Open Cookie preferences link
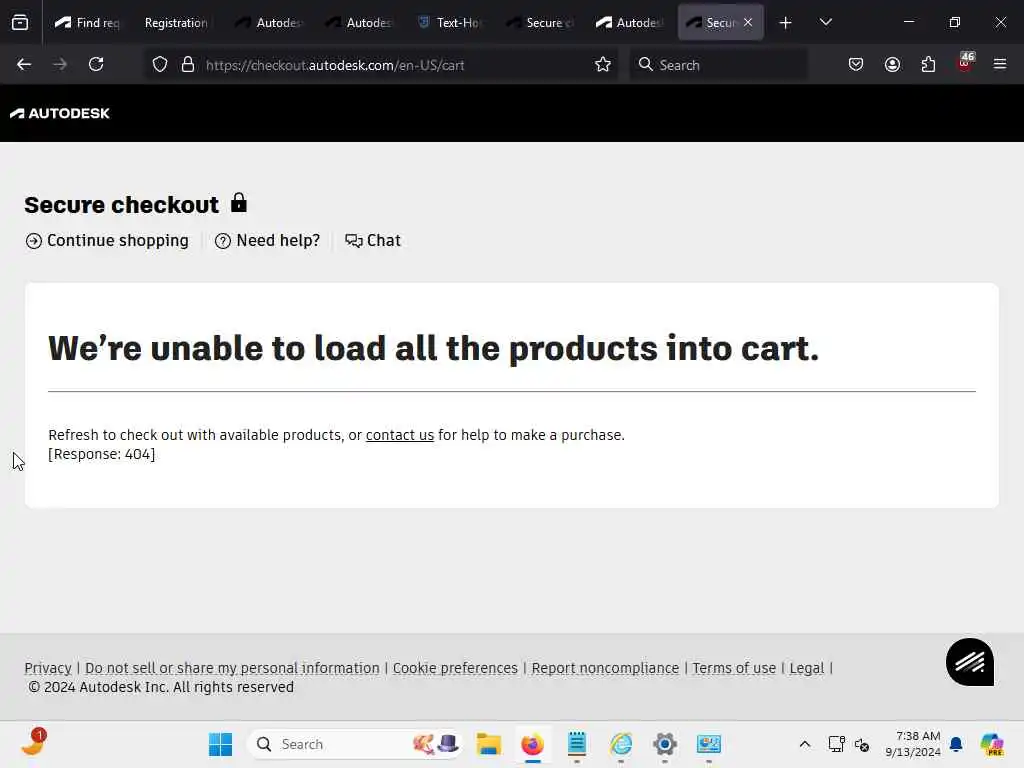 click(x=455, y=668)
